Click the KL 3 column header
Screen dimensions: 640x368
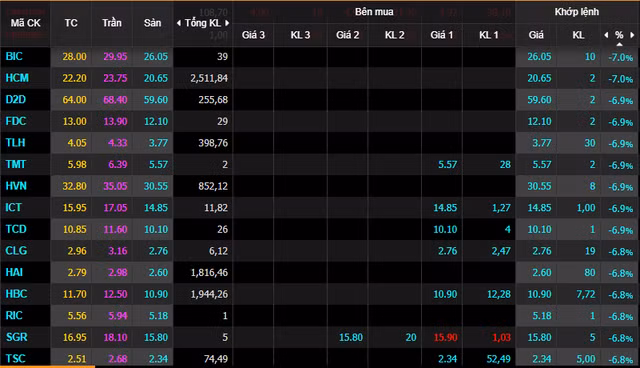pyautogui.click(x=300, y=35)
